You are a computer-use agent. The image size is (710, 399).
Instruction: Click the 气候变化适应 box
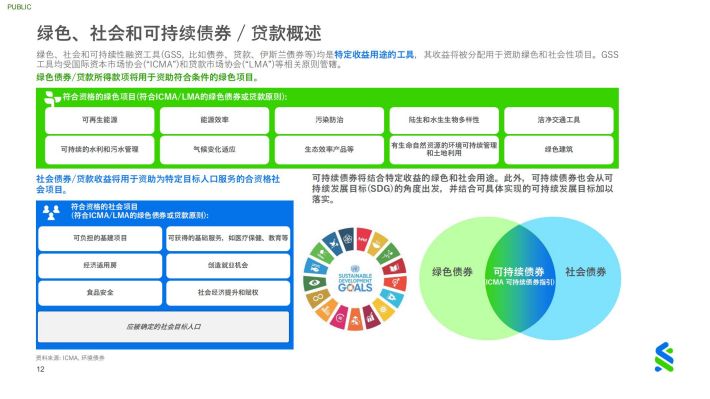click(214, 149)
